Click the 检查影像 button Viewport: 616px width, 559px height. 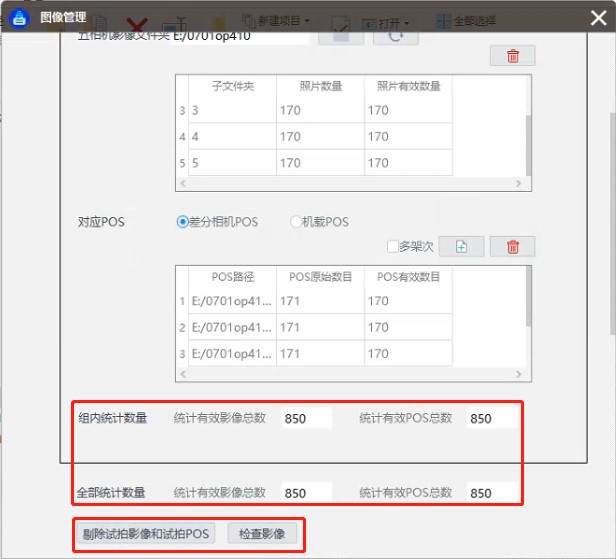coord(262,533)
